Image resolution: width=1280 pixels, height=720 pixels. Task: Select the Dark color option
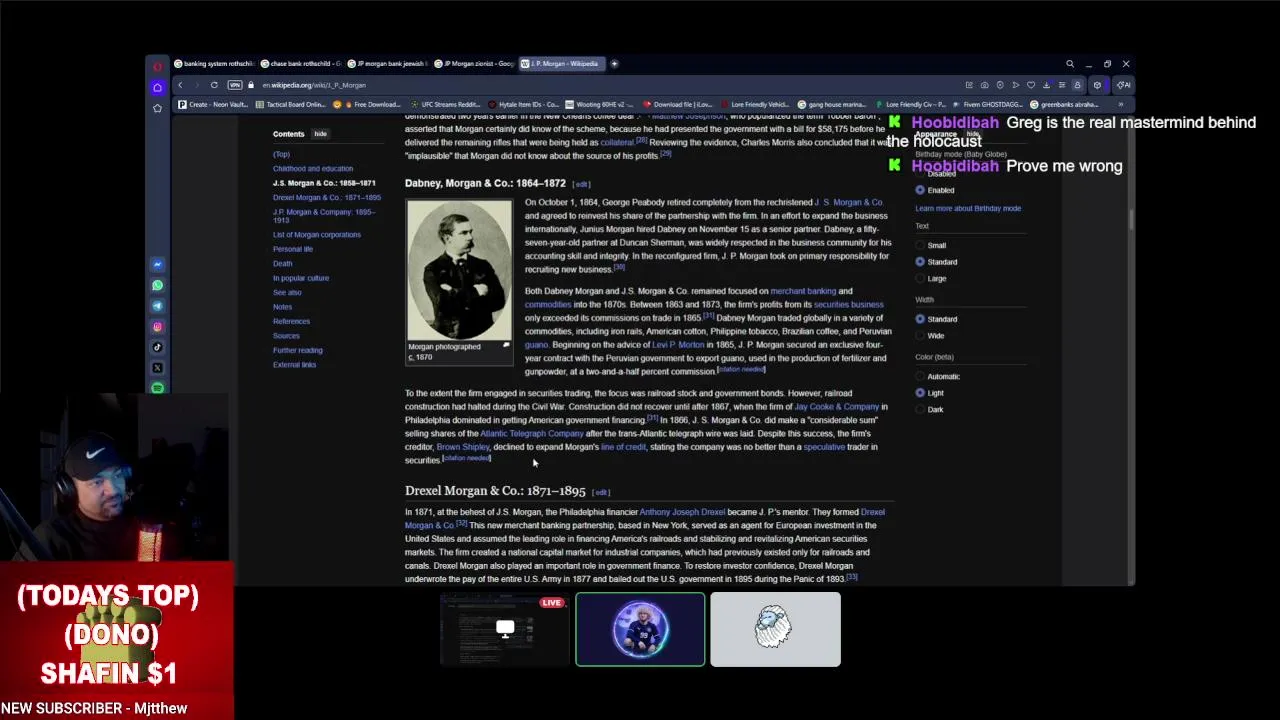coord(920,410)
